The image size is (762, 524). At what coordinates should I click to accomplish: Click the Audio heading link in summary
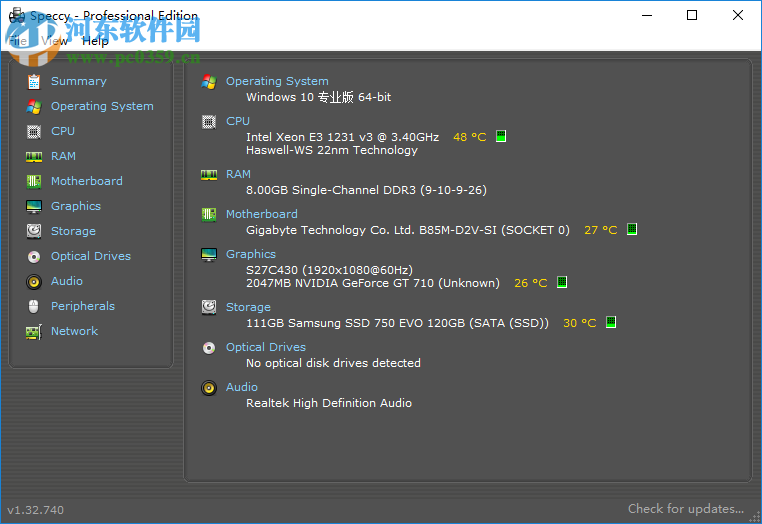pos(242,387)
